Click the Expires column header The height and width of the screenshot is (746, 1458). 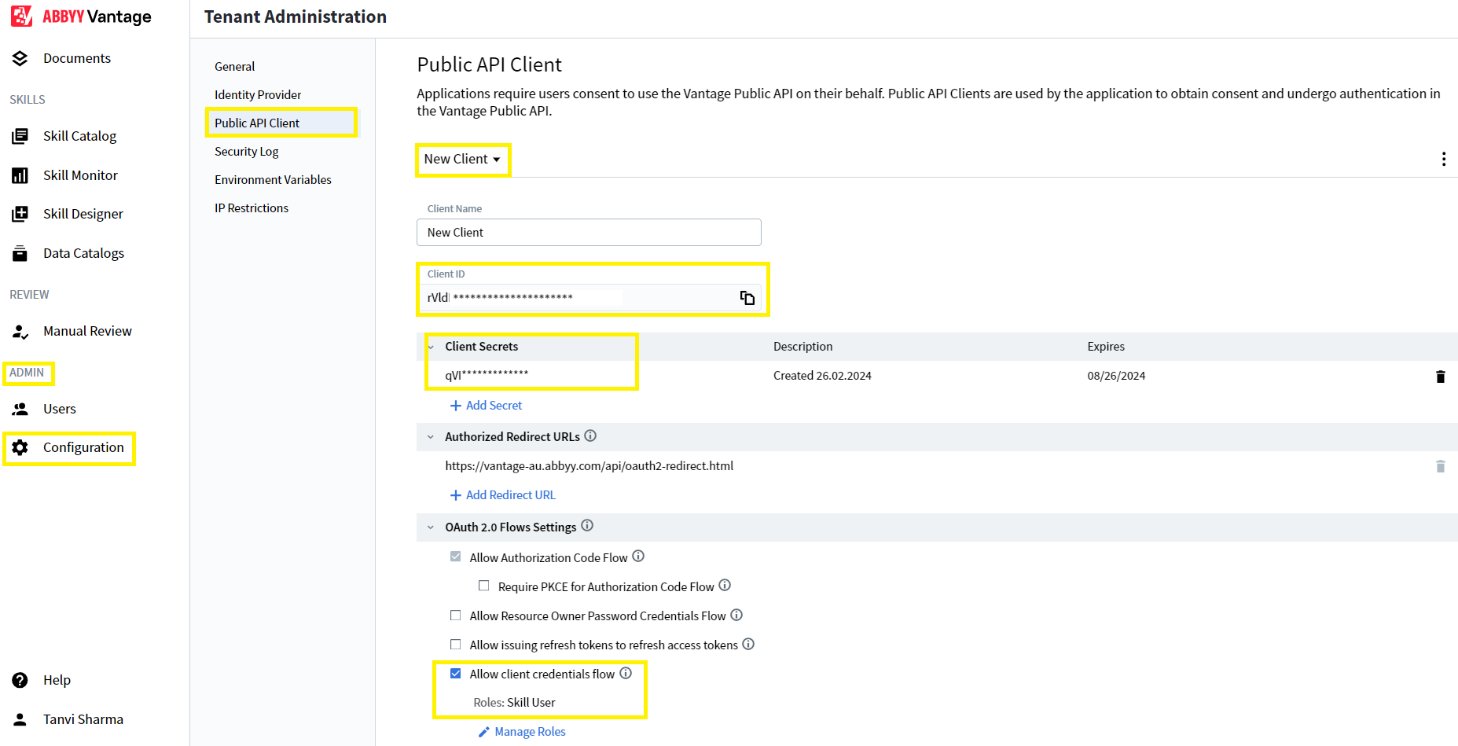pyautogui.click(x=1106, y=347)
